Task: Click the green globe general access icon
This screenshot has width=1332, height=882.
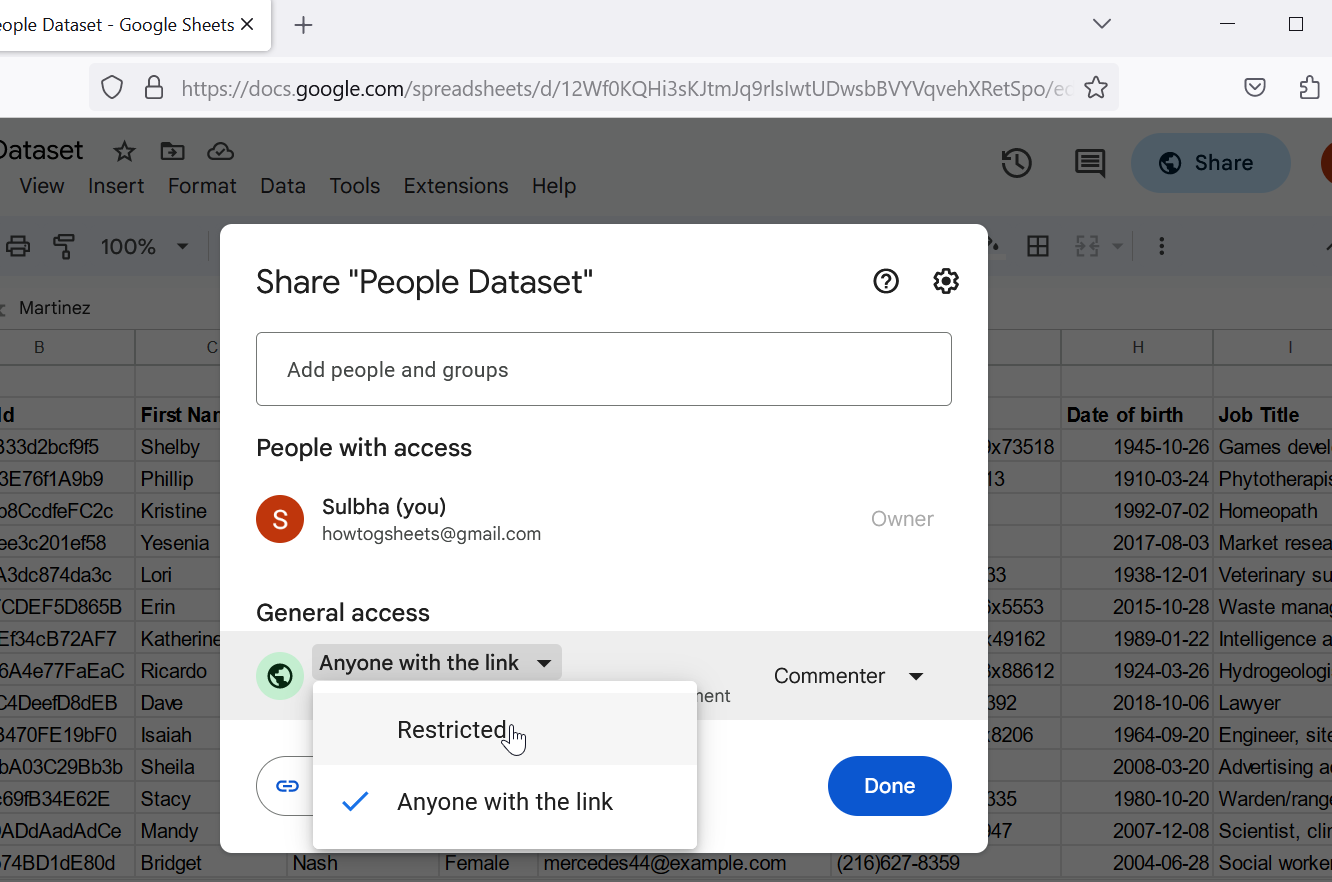Action: 280,676
